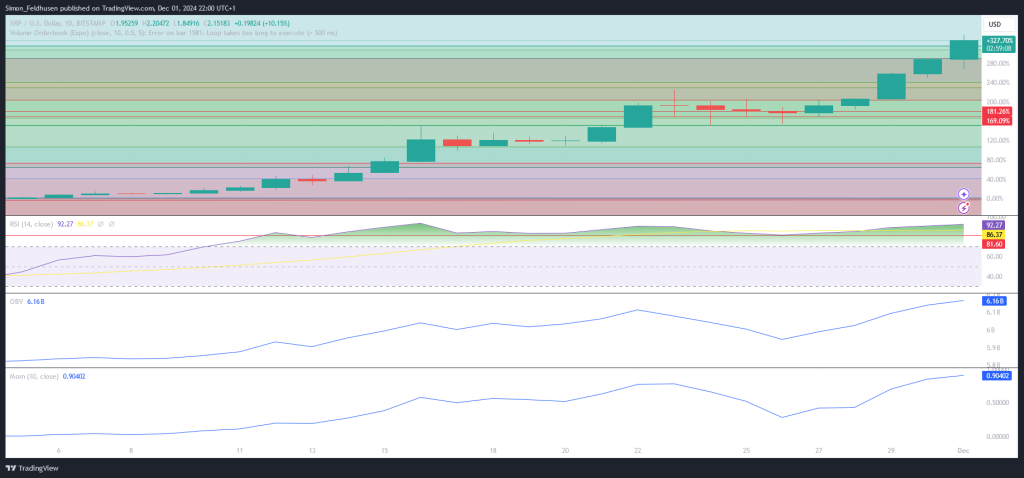Image resolution: width=1024 pixels, height=478 pixels.
Task: Click the 60.00 RSI scale value
Action: [x=994, y=257]
